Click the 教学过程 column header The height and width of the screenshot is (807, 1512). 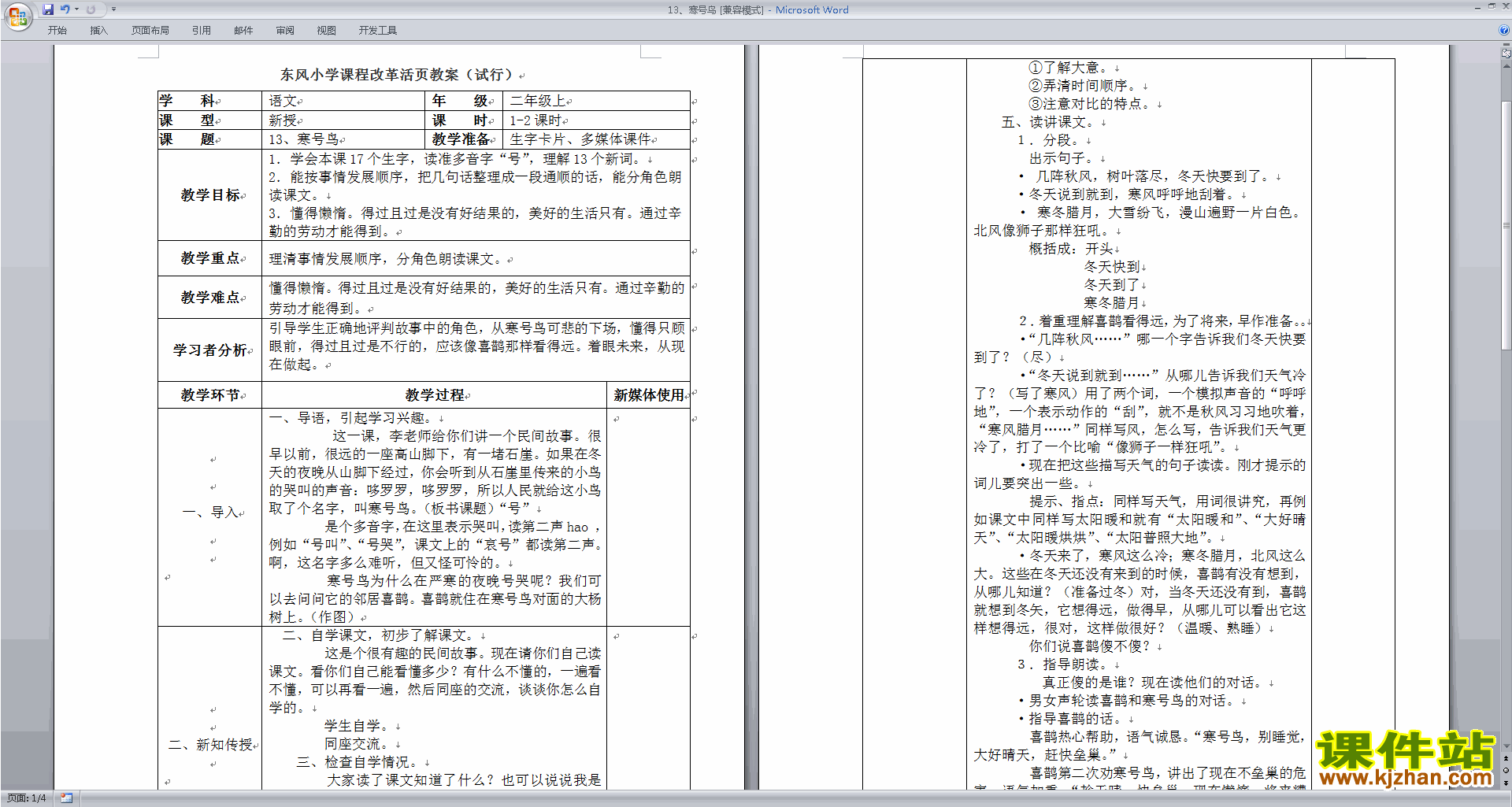click(x=435, y=394)
